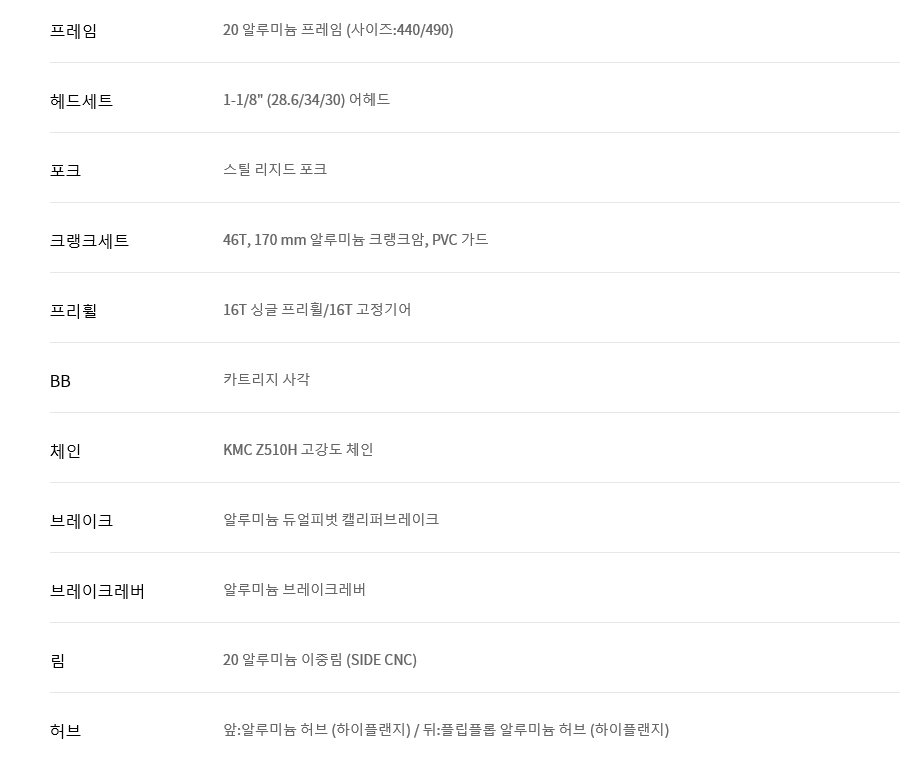Click the 브레이크레버 spec label
The image size is (900, 760).
pos(97,591)
